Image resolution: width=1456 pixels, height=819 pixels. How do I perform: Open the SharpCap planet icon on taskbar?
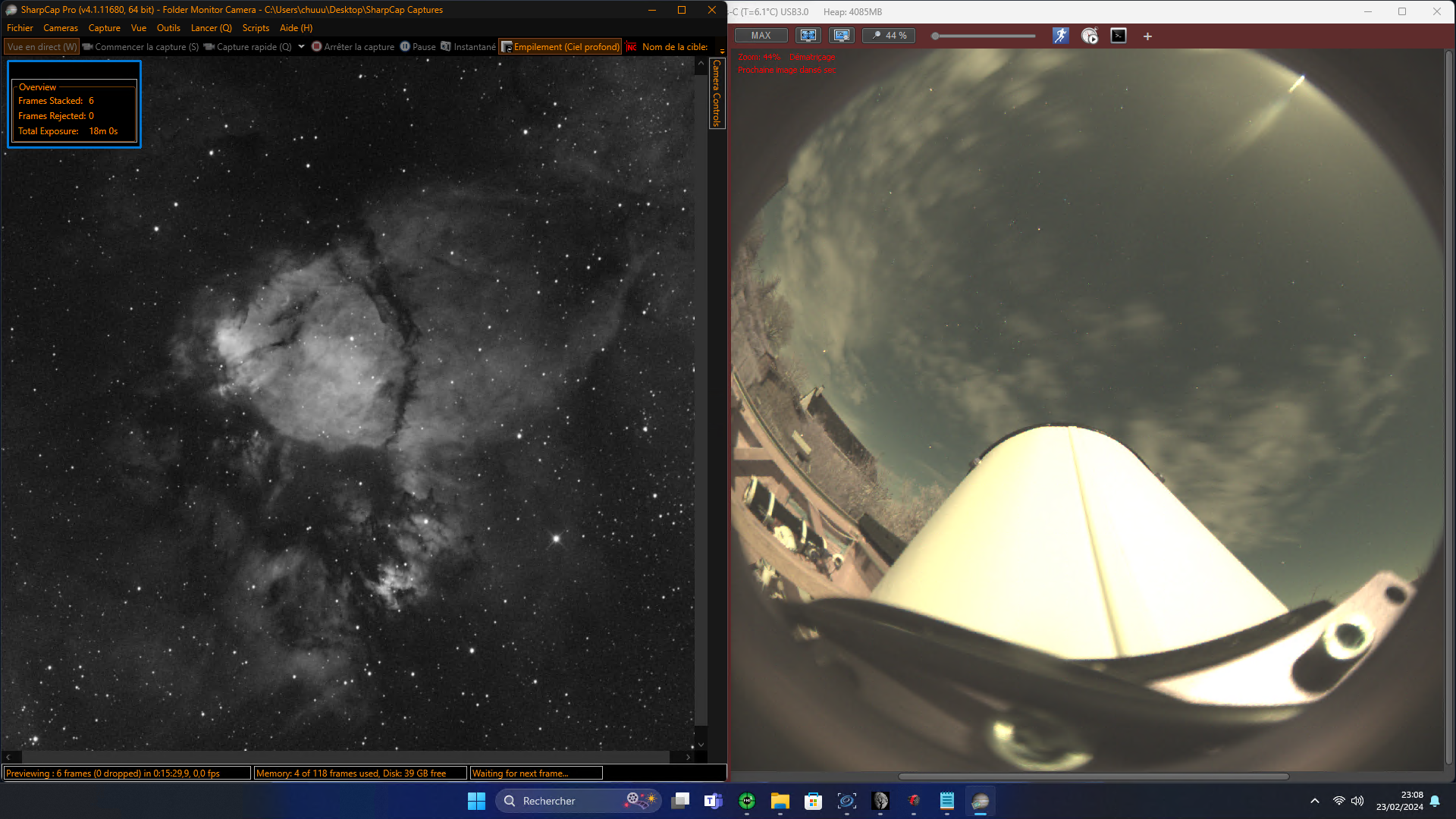pos(981,801)
